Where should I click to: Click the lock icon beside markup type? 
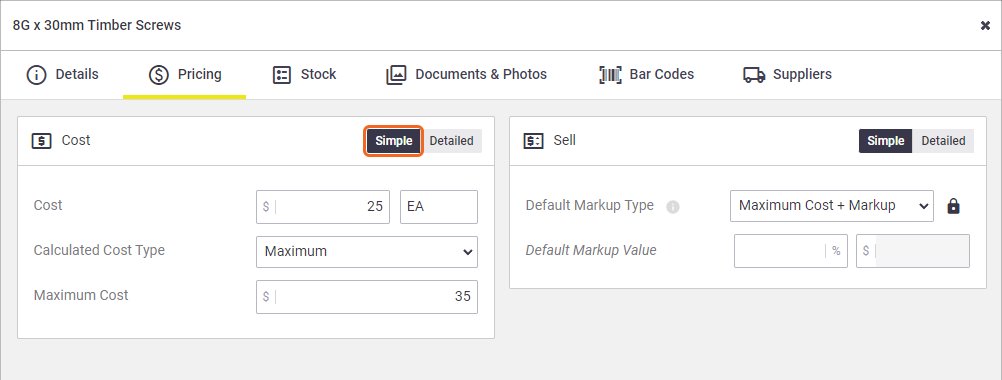click(953, 206)
